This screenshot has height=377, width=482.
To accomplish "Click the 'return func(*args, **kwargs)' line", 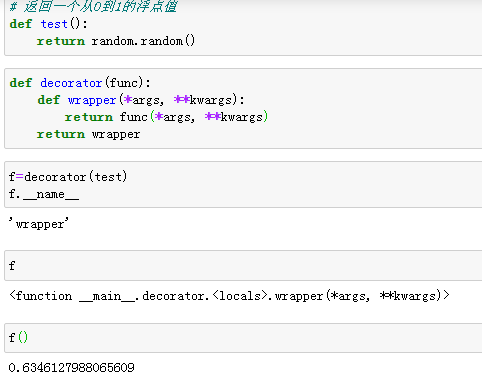I will [166, 117].
